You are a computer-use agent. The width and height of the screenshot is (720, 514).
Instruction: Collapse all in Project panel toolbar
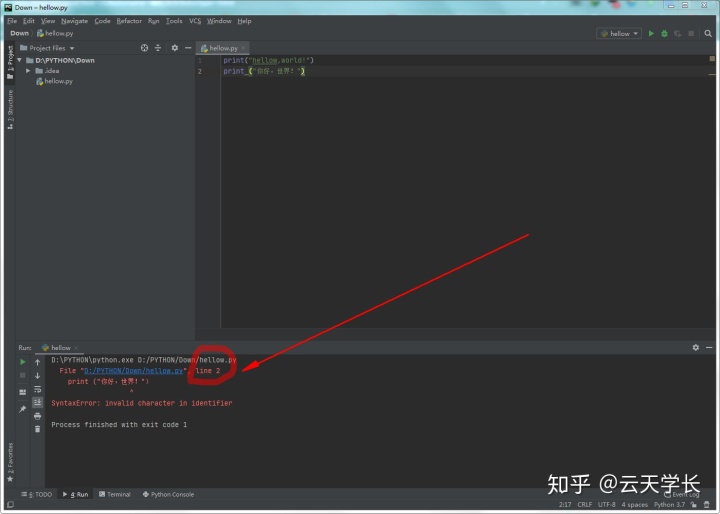coord(158,48)
